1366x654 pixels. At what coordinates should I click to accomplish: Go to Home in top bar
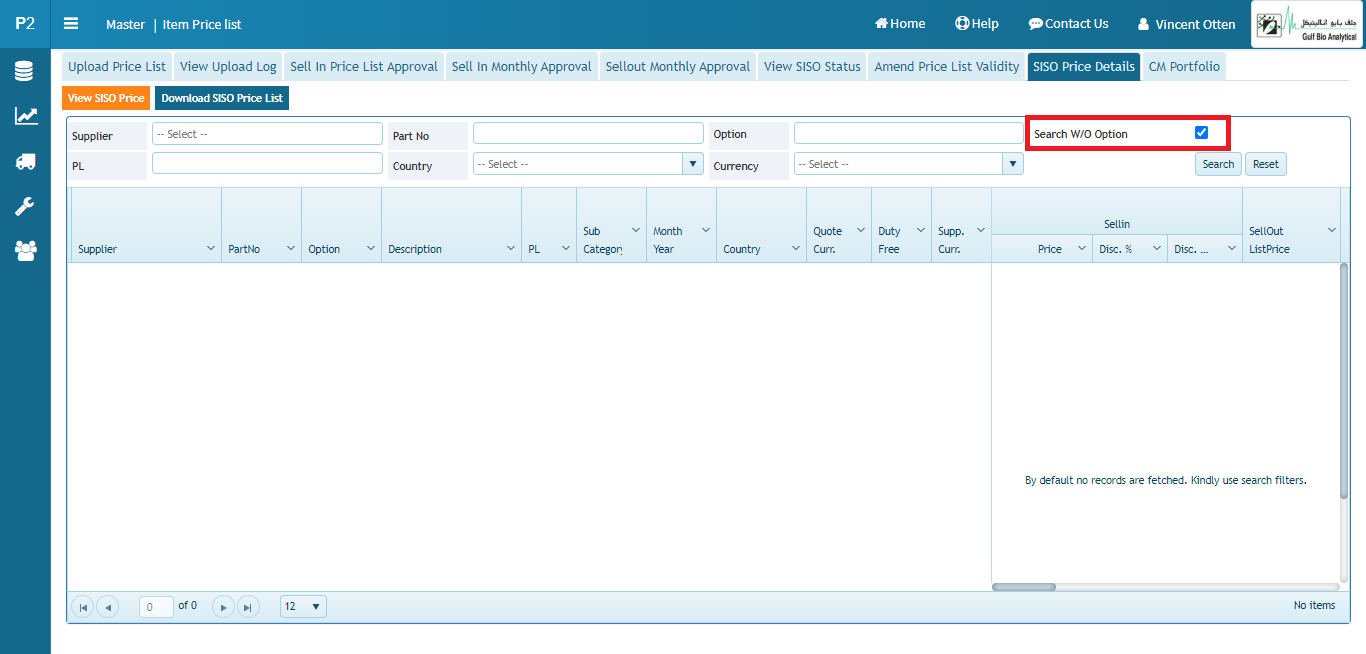pos(900,24)
